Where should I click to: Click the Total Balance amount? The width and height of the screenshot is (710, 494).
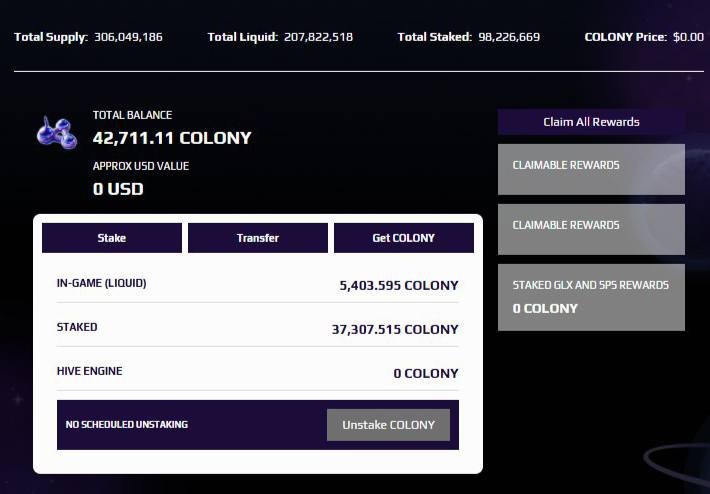coord(172,138)
